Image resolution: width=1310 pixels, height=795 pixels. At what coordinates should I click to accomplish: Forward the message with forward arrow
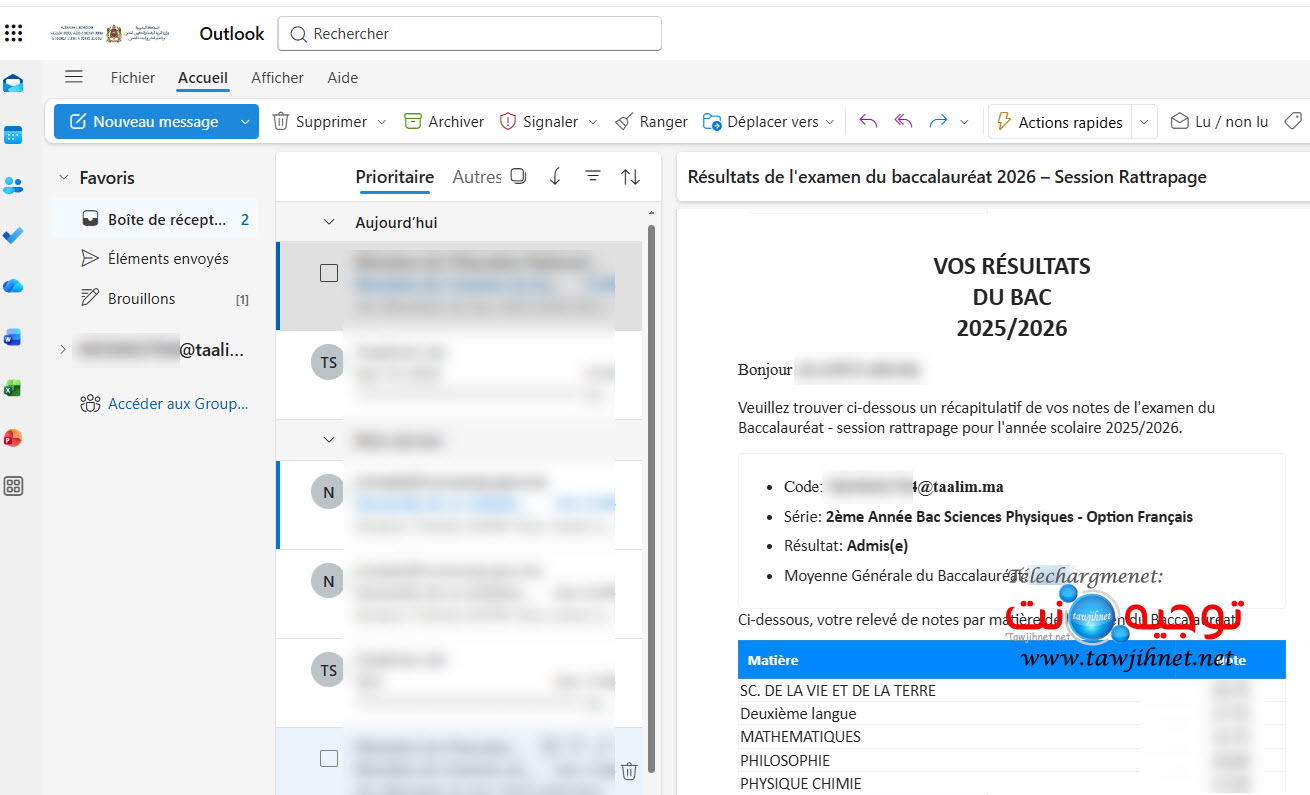tap(938, 122)
